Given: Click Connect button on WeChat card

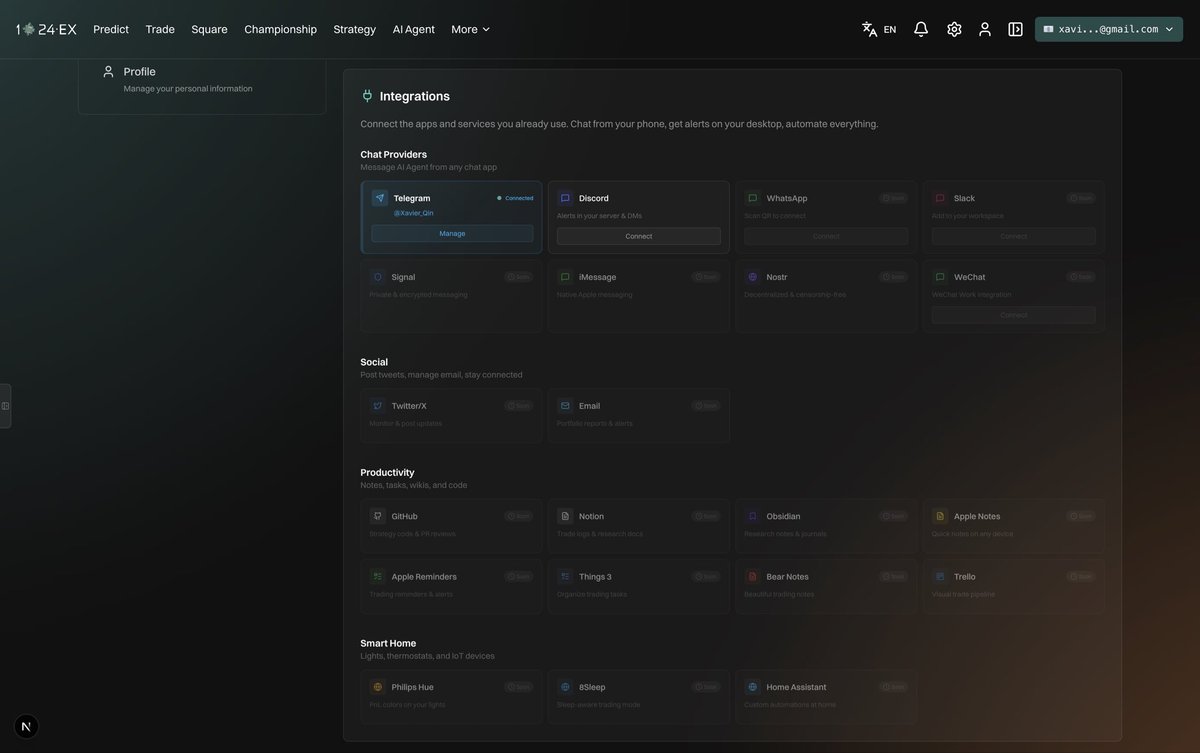Looking at the screenshot, I should (1014, 315).
